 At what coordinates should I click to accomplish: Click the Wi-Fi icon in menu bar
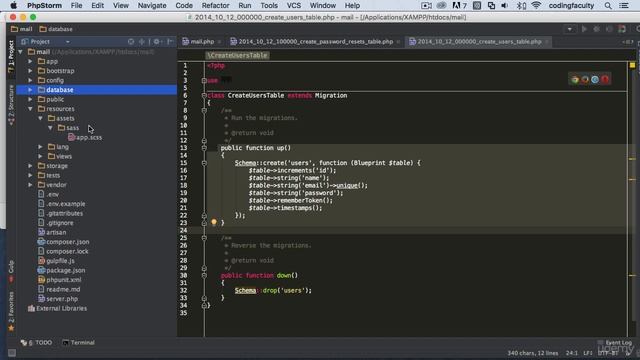tap(536, 6)
